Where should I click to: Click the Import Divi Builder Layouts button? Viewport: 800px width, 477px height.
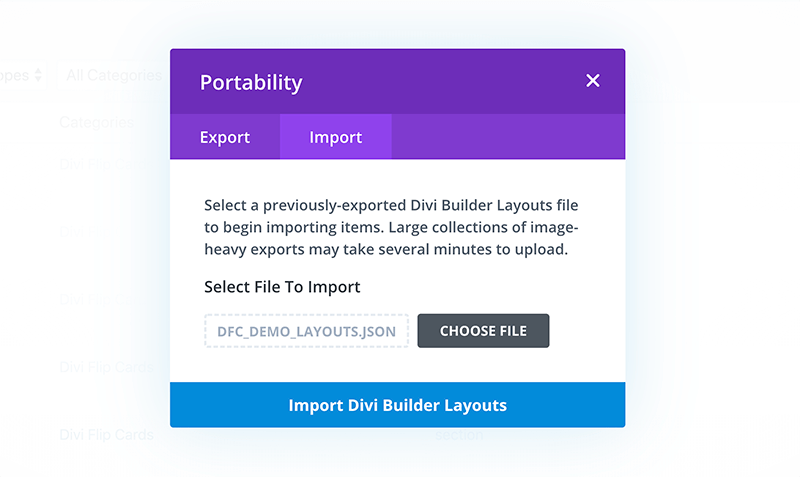pos(397,405)
